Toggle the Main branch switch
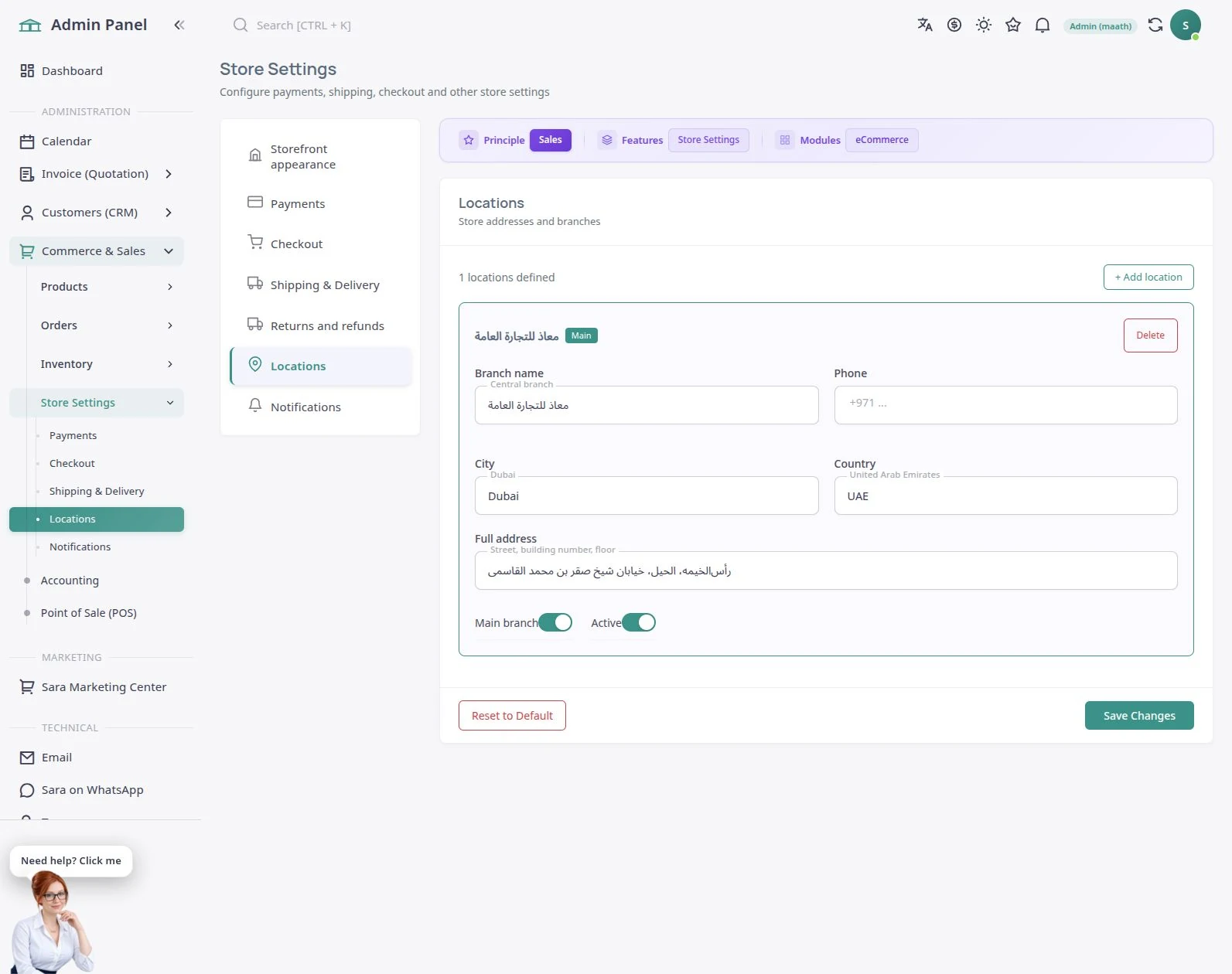Screen dimensions: 1232x974 pyautogui.click(x=555, y=622)
